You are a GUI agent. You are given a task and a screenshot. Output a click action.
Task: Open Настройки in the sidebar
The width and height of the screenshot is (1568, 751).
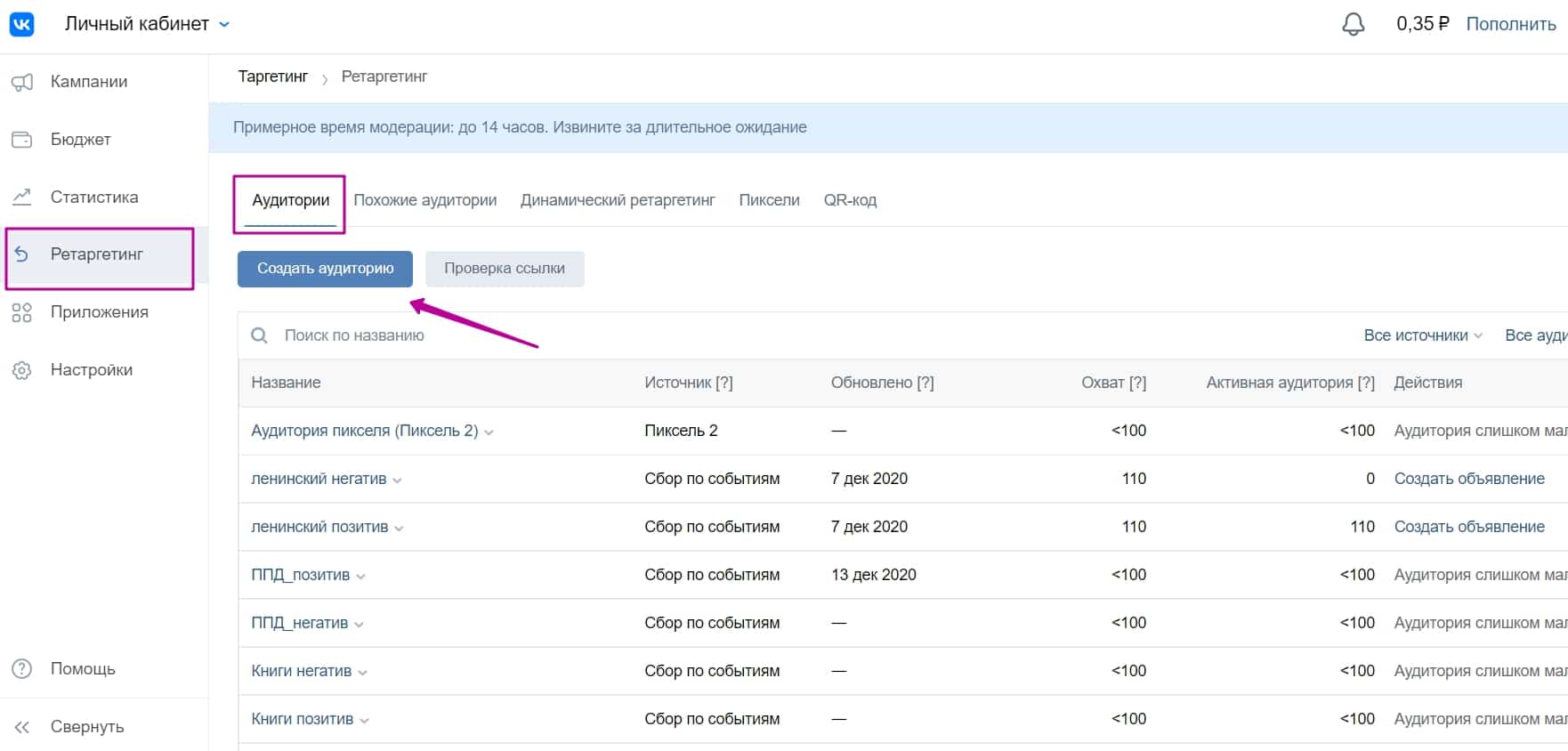coord(104,370)
